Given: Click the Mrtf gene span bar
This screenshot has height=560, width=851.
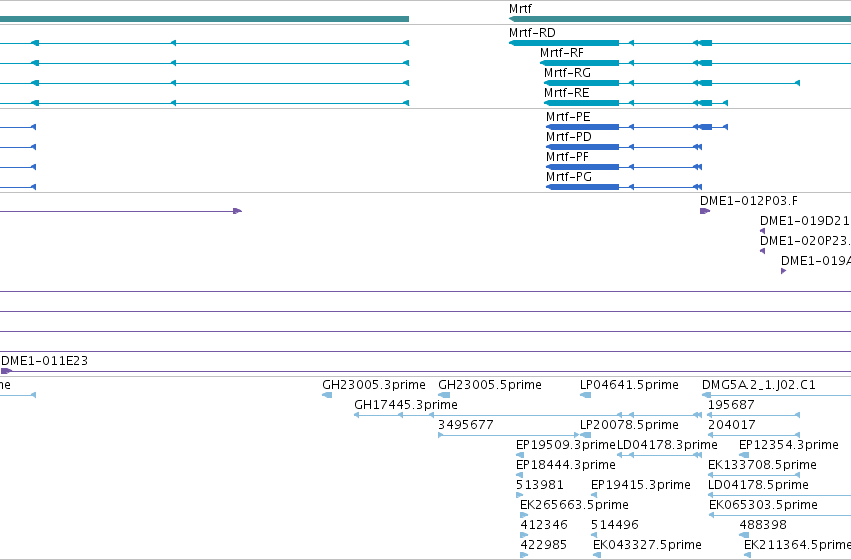Looking at the screenshot, I should pyautogui.click(x=680, y=19).
